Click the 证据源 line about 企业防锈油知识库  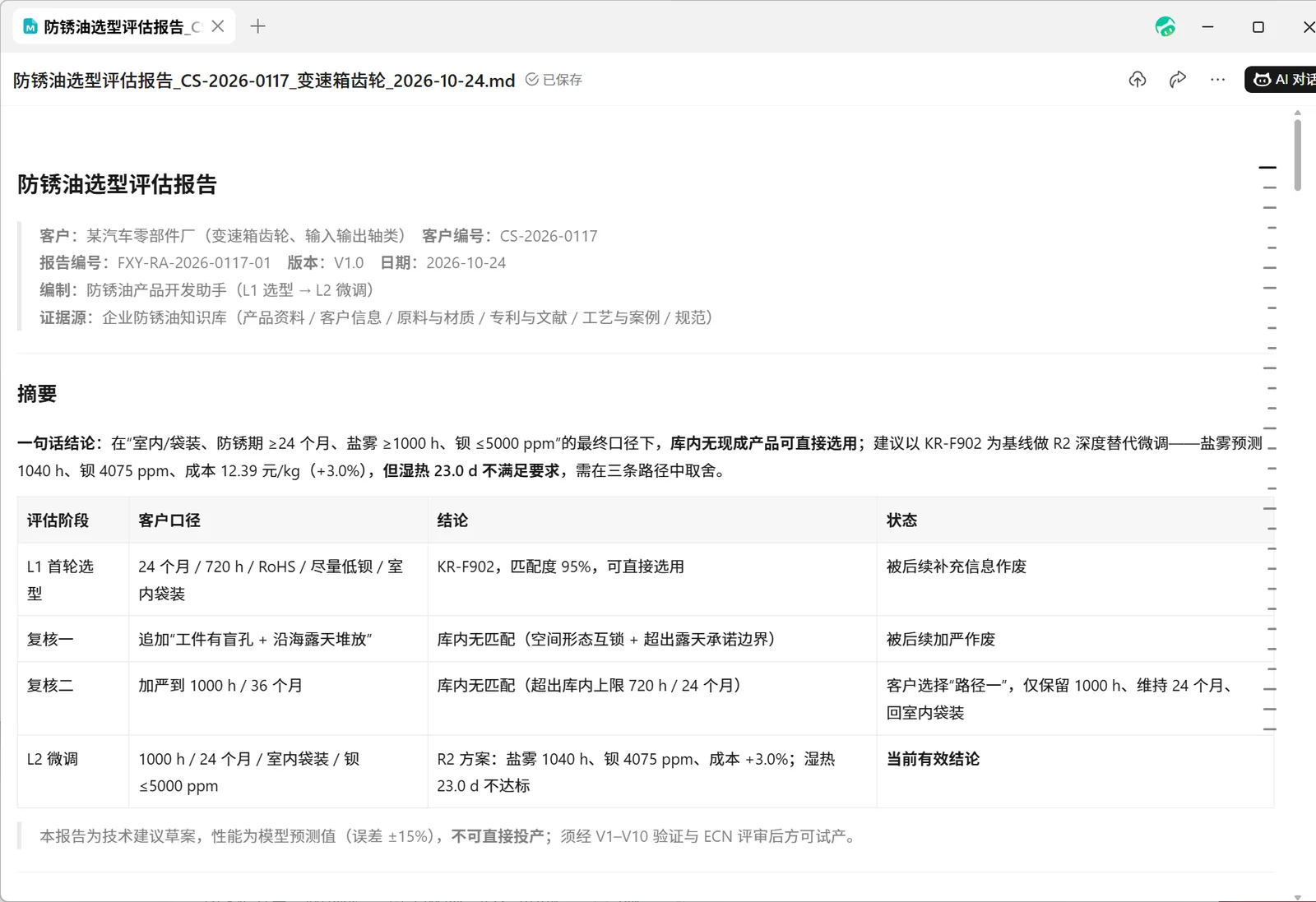[378, 317]
